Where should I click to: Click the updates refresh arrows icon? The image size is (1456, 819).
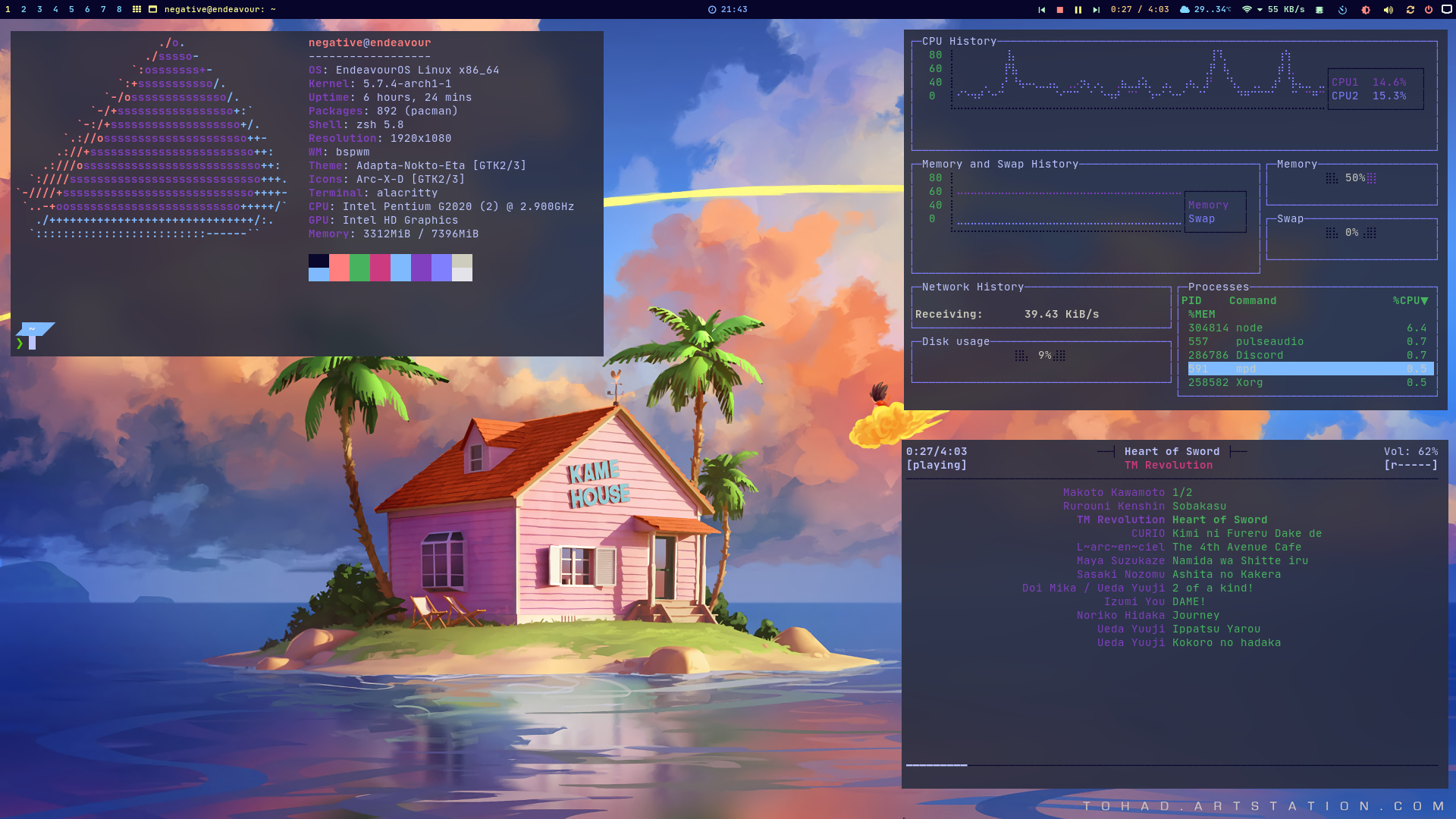click(1410, 10)
